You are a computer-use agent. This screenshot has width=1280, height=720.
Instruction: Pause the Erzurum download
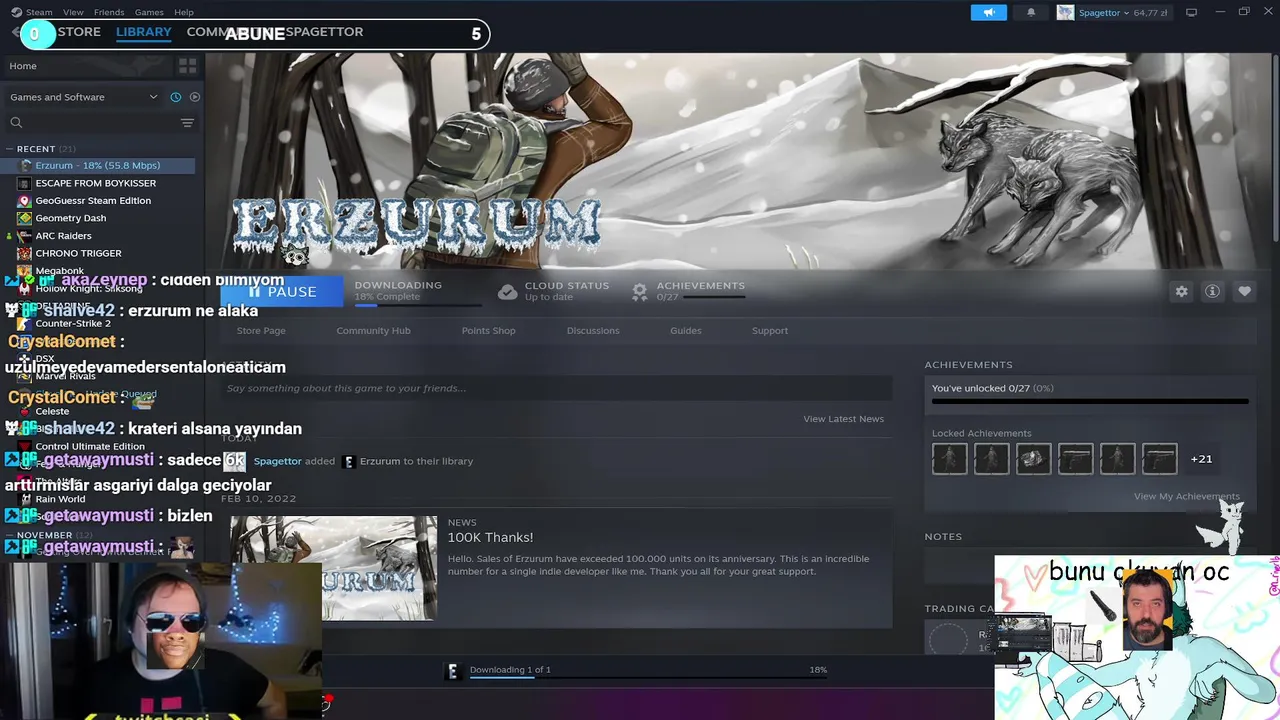click(x=282, y=291)
